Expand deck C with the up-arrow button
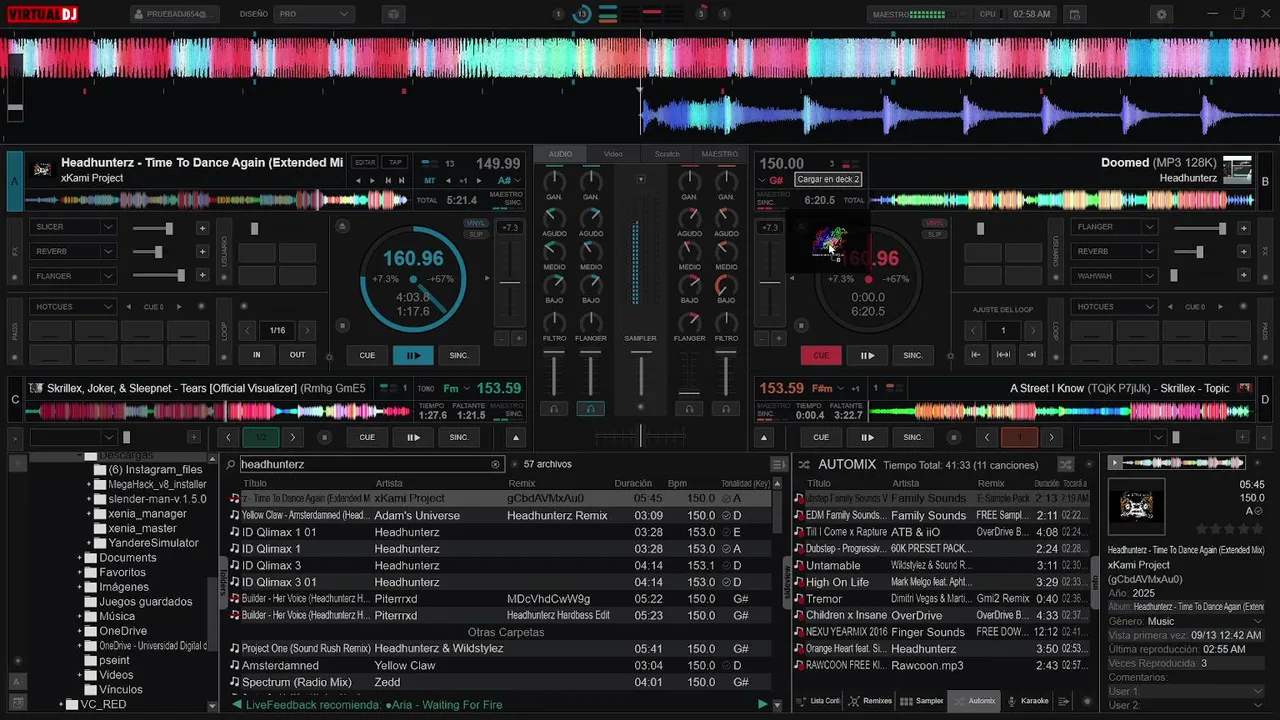 tap(516, 437)
